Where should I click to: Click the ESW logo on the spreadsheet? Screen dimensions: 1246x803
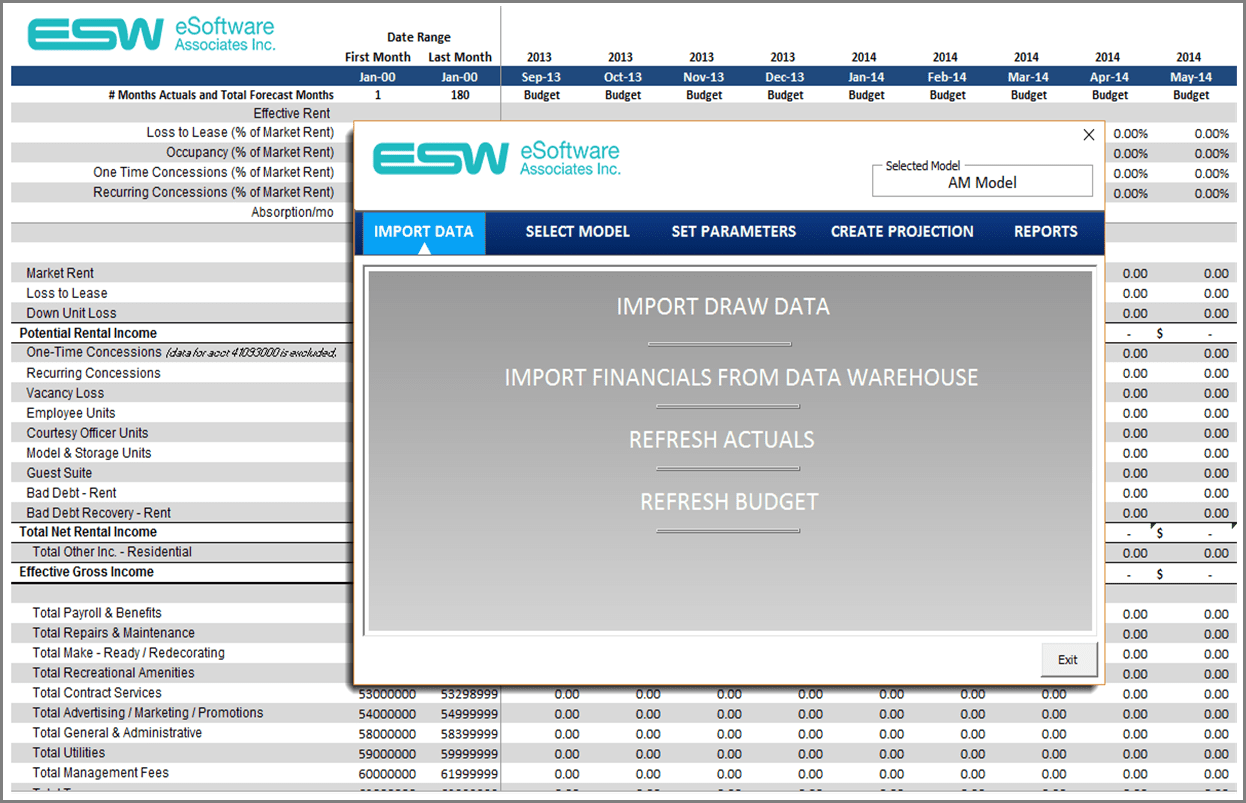[x=151, y=33]
